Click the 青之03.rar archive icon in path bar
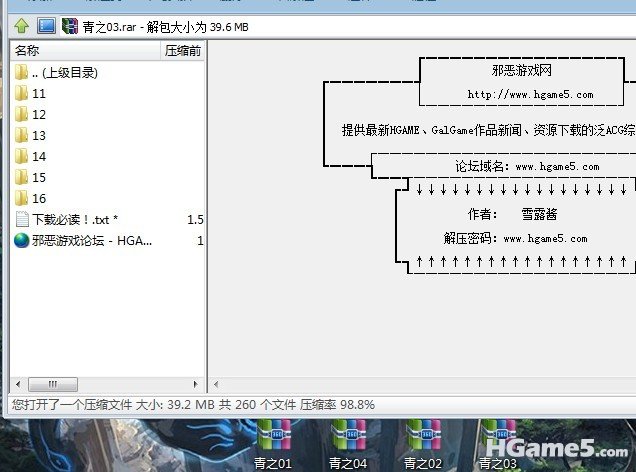 point(70,25)
